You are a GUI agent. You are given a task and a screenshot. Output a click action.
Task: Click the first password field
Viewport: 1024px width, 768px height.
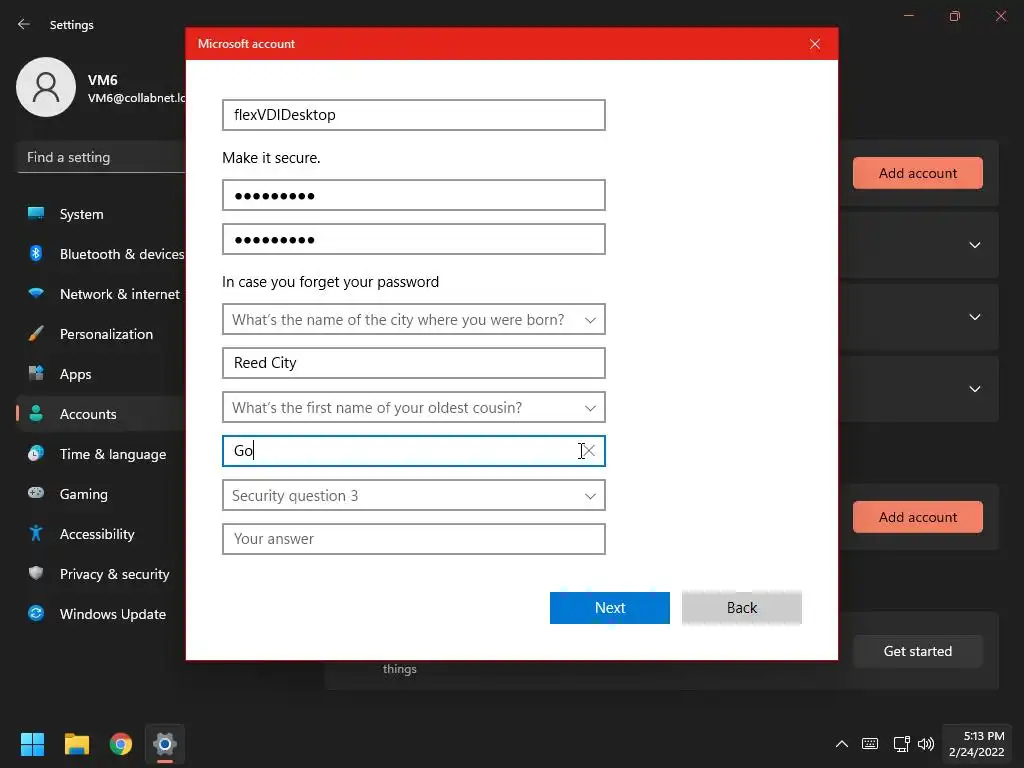(413, 195)
